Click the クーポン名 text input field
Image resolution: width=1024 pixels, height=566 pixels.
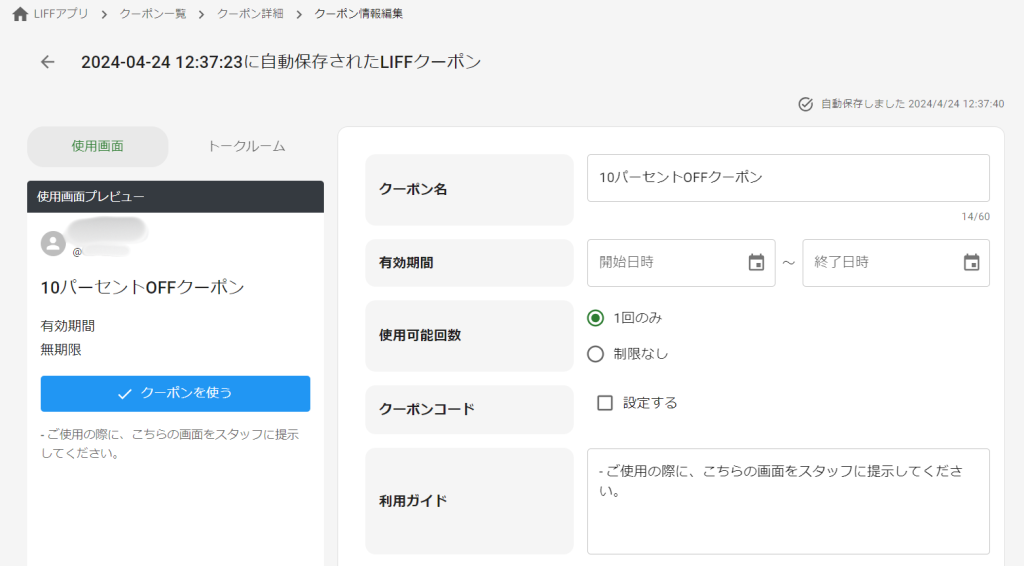click(x=788, y=178)
